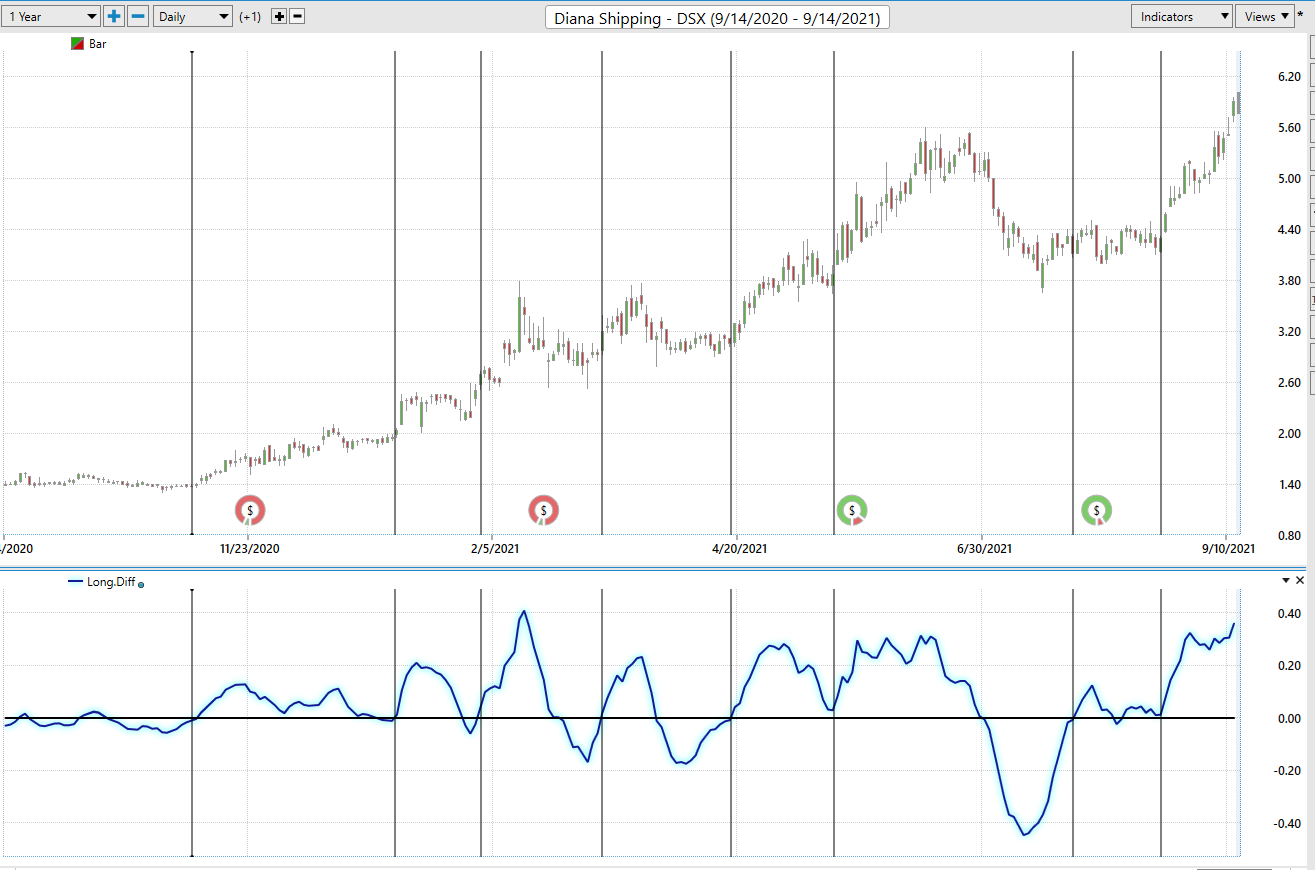Image resolution: width=1315 pixels, height=870 pixels.
Task: Open the Daily interval dropdown
Action: pyautogui.click(x=193, y=16)
